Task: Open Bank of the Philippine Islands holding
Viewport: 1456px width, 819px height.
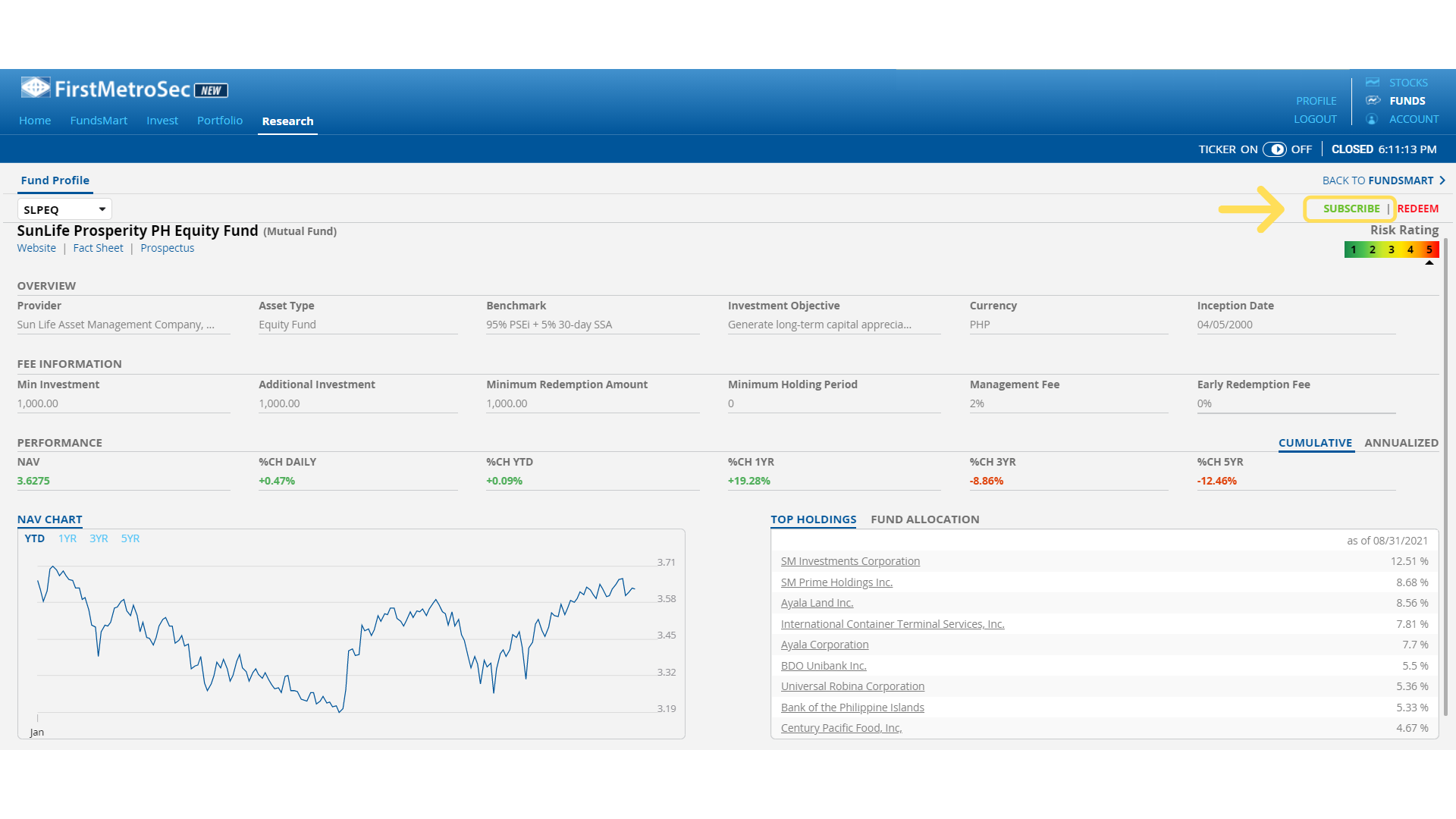Action: tap(852, 708)
